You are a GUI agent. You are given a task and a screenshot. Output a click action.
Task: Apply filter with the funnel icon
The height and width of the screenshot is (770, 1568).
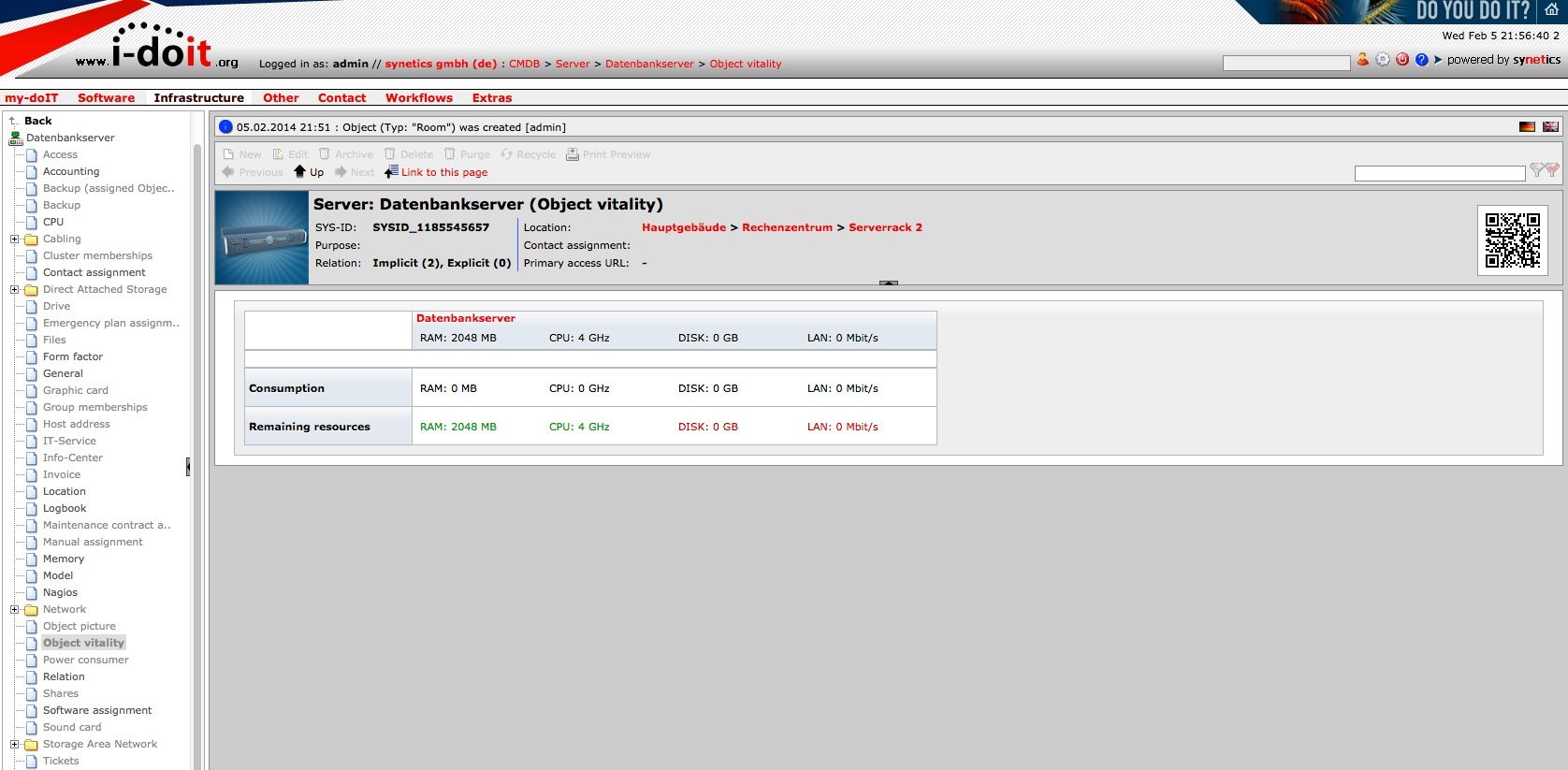pos(1536,170)
